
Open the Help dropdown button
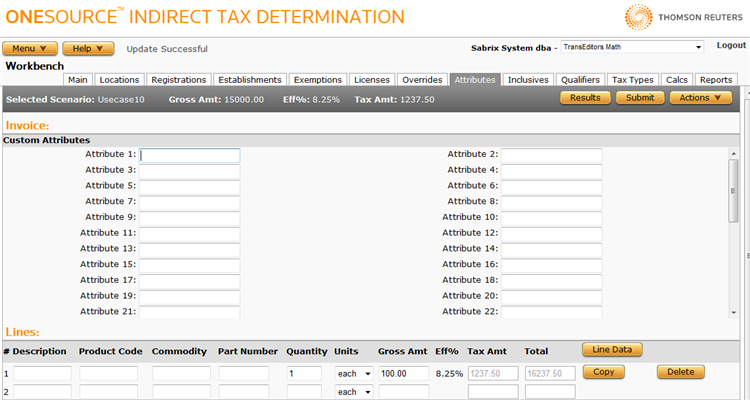88,48
